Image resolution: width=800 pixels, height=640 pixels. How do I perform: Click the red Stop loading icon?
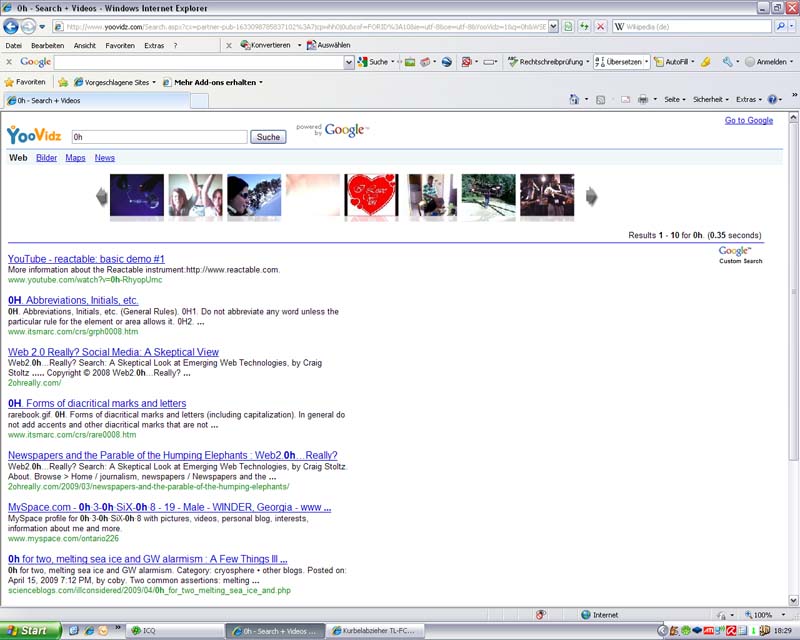(601, 27)
